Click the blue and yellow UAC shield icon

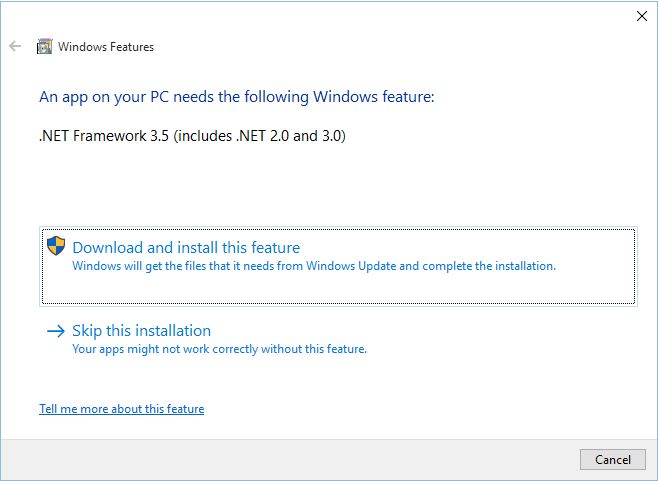pos(56,246)
